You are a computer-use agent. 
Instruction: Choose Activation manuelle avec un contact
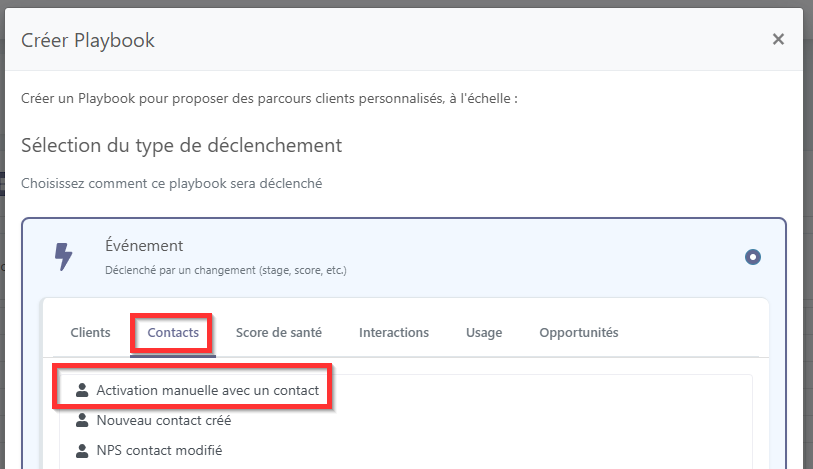click(x=207, y=390)
